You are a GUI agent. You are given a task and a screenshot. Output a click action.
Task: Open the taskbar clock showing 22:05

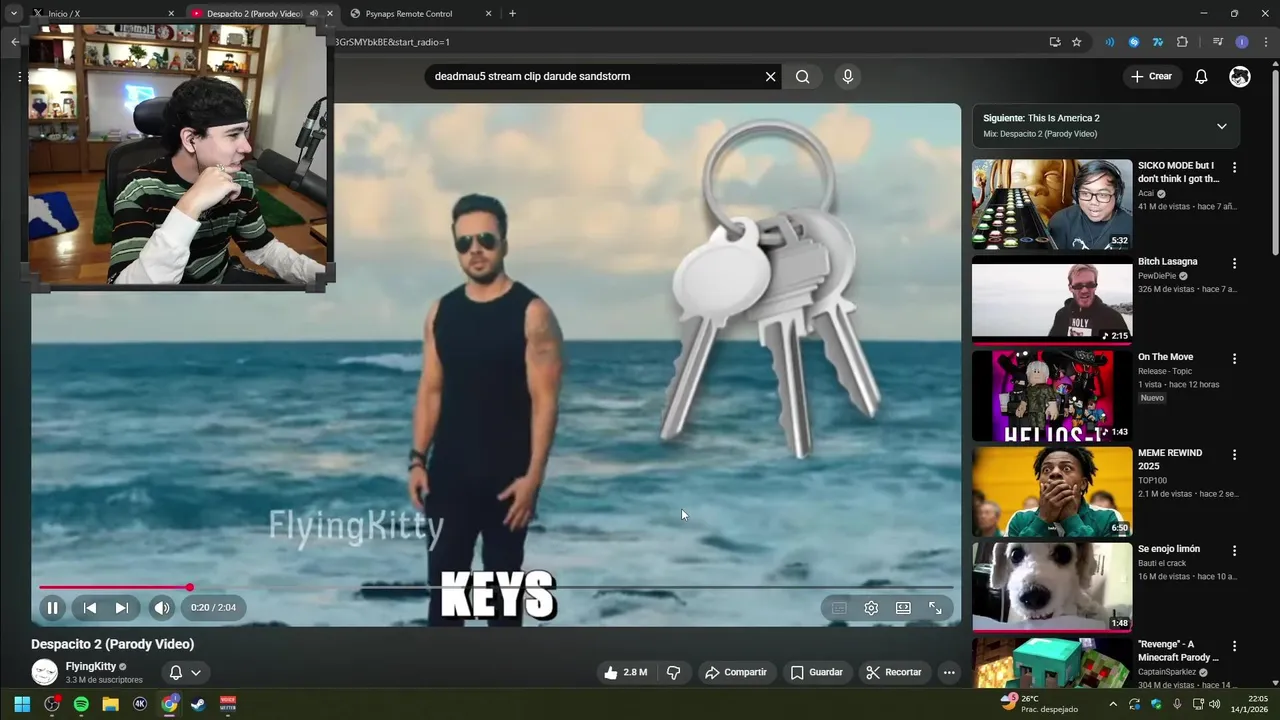point(1249,704)
